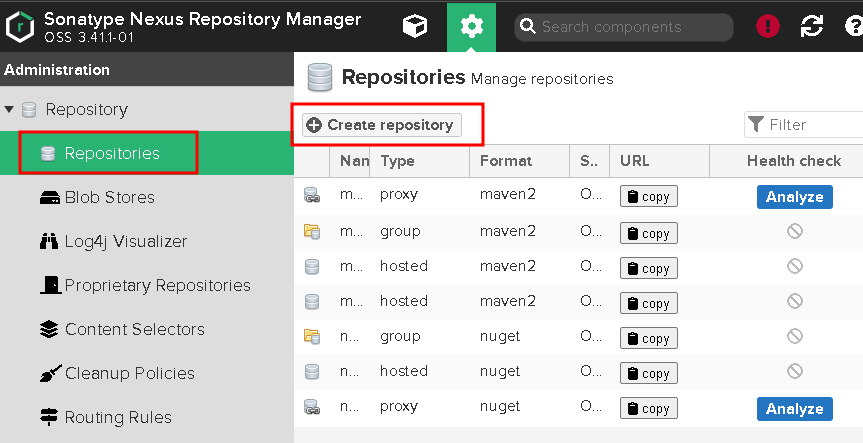This screenshot has height=443, width=863.
Task: Click the magnifier icon in search box
Action: click(528, 26)
